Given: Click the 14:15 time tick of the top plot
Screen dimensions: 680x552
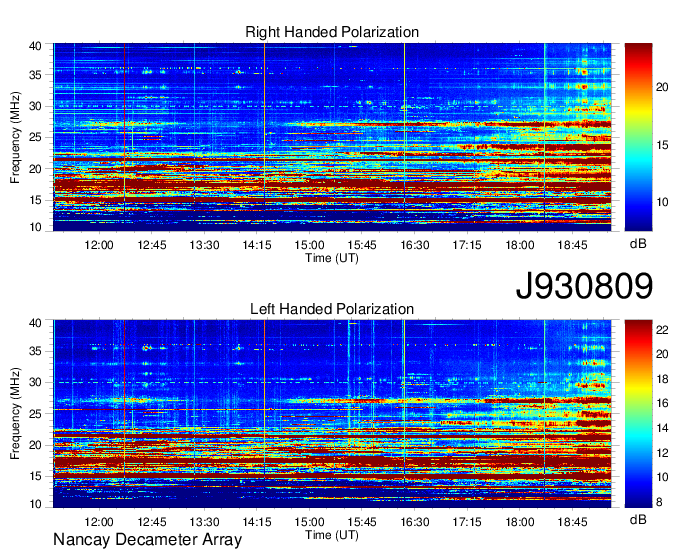Looking at the screenshot, I should (257, 245).
